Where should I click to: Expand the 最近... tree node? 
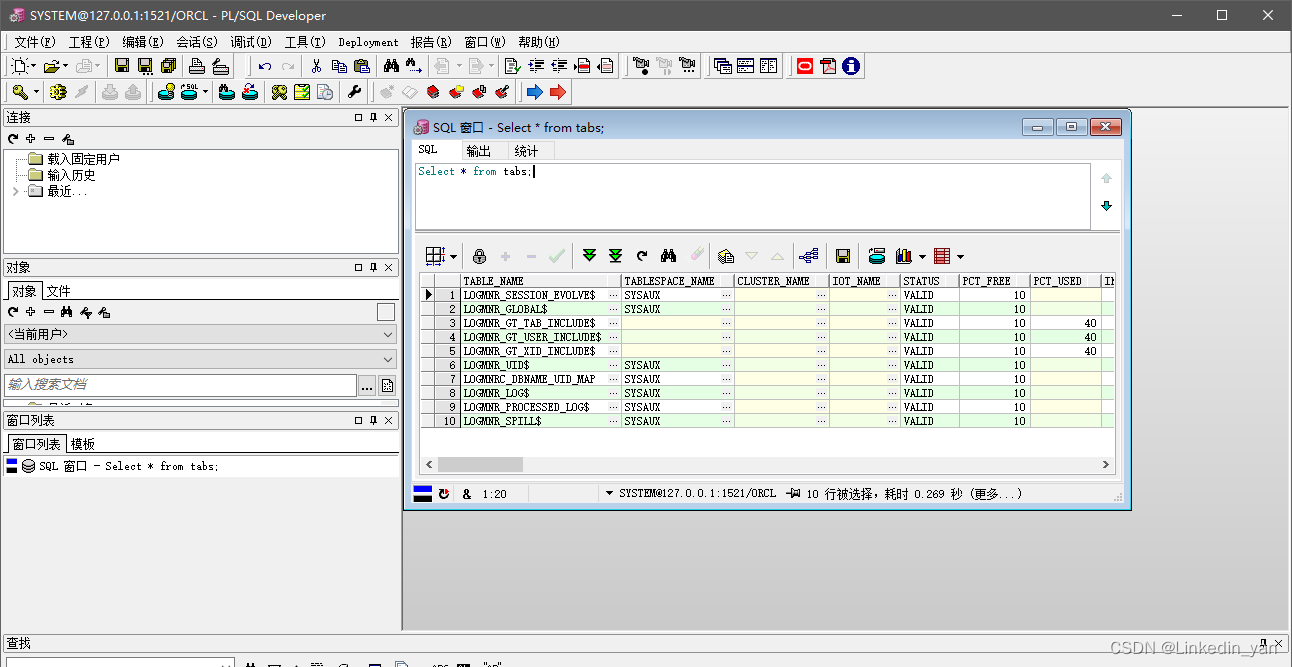pyautogui.click(x=15, y=191)
